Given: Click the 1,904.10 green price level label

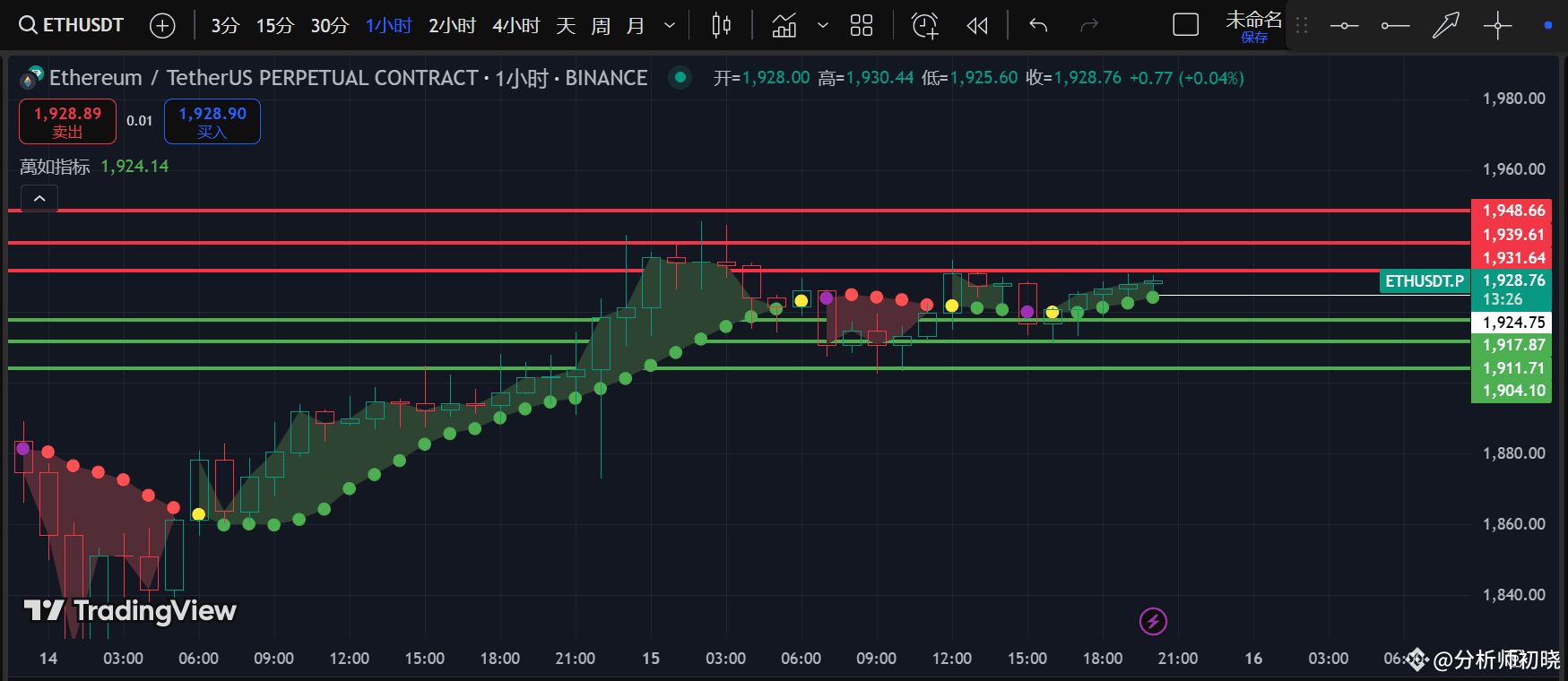Looking at the screenshot, I should (1512, 391).
